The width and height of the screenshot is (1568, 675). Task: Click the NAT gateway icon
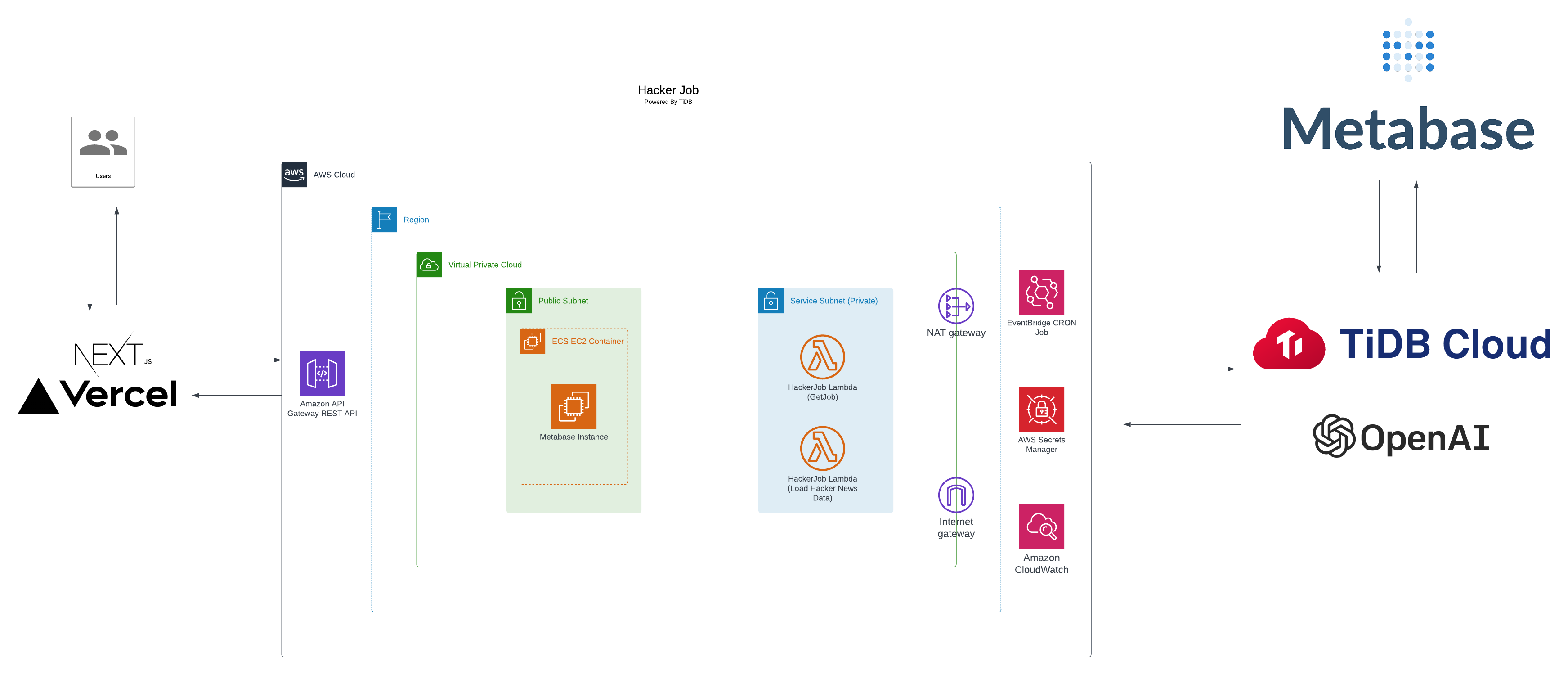(x=956, y=306)
